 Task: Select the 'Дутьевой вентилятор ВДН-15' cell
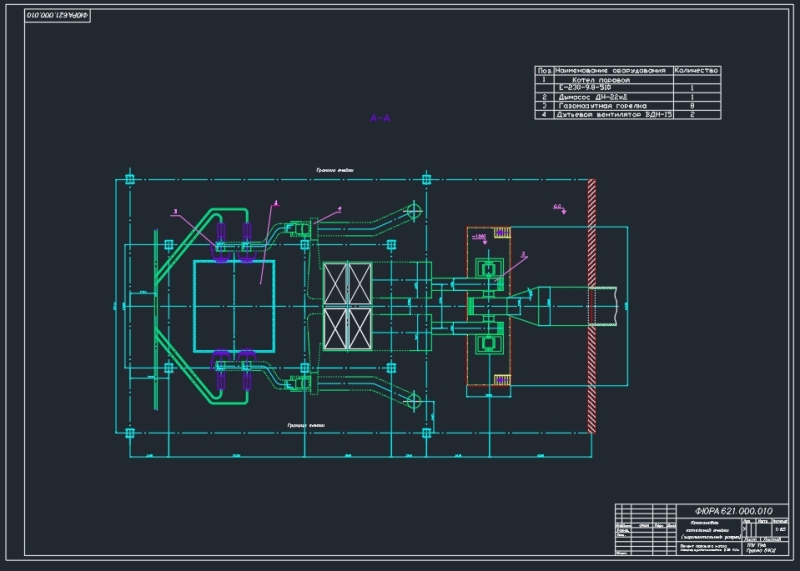614,115
